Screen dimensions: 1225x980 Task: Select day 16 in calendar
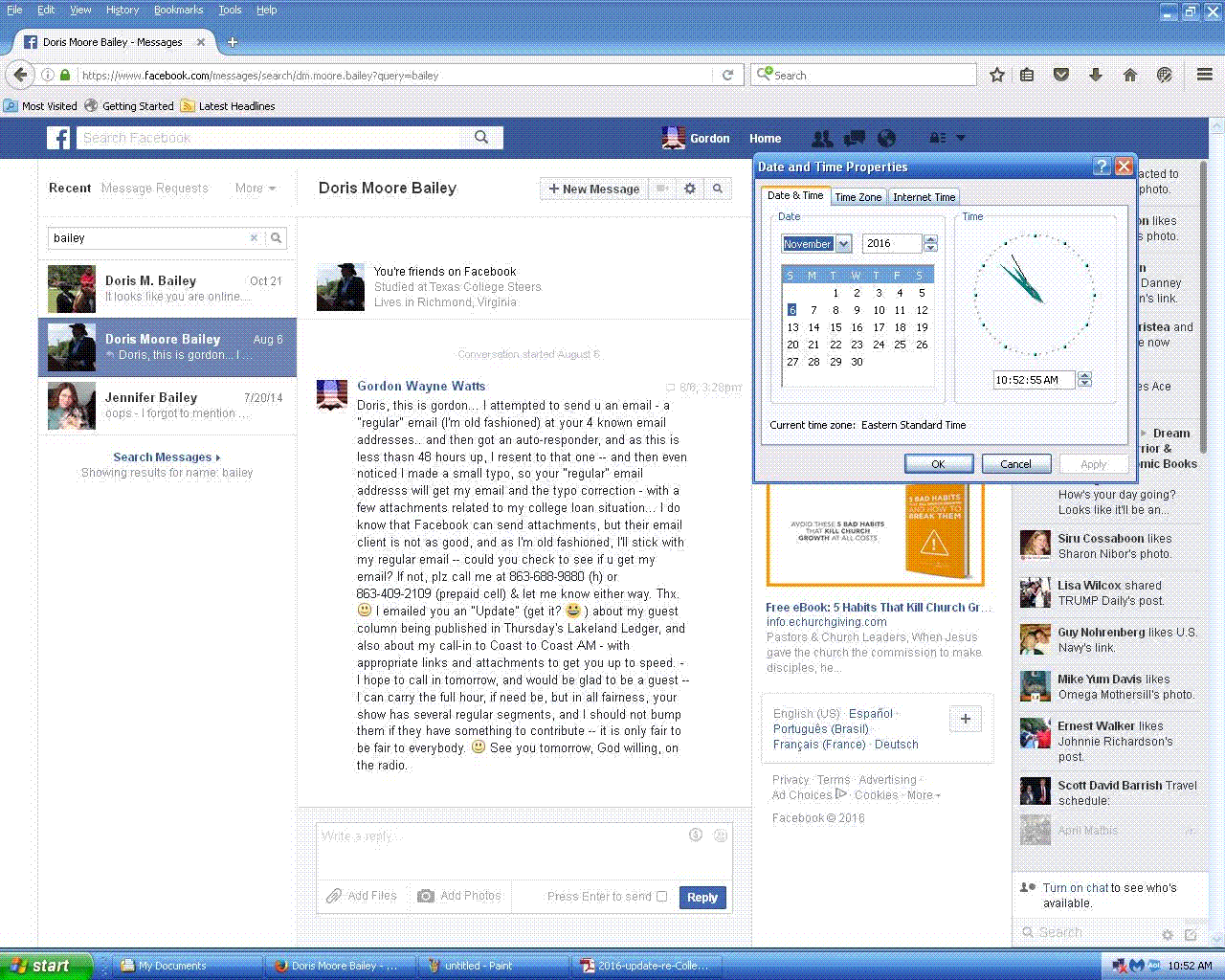pyautogui.click(x=857, y=327)
